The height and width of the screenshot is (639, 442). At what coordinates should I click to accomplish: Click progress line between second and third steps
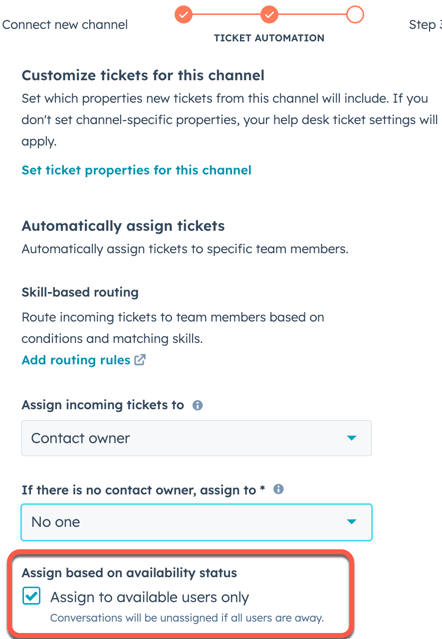pos(312,15)
